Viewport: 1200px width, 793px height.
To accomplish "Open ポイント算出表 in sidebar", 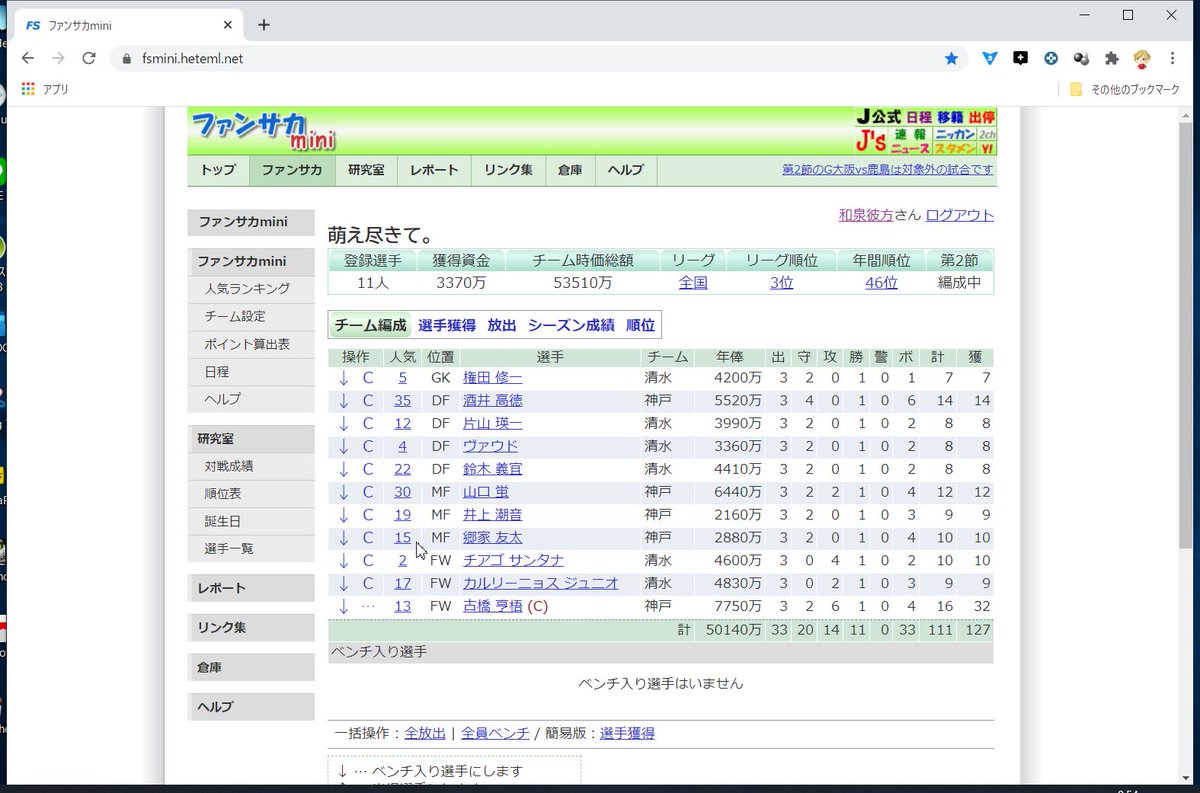I will coord(247,344).
